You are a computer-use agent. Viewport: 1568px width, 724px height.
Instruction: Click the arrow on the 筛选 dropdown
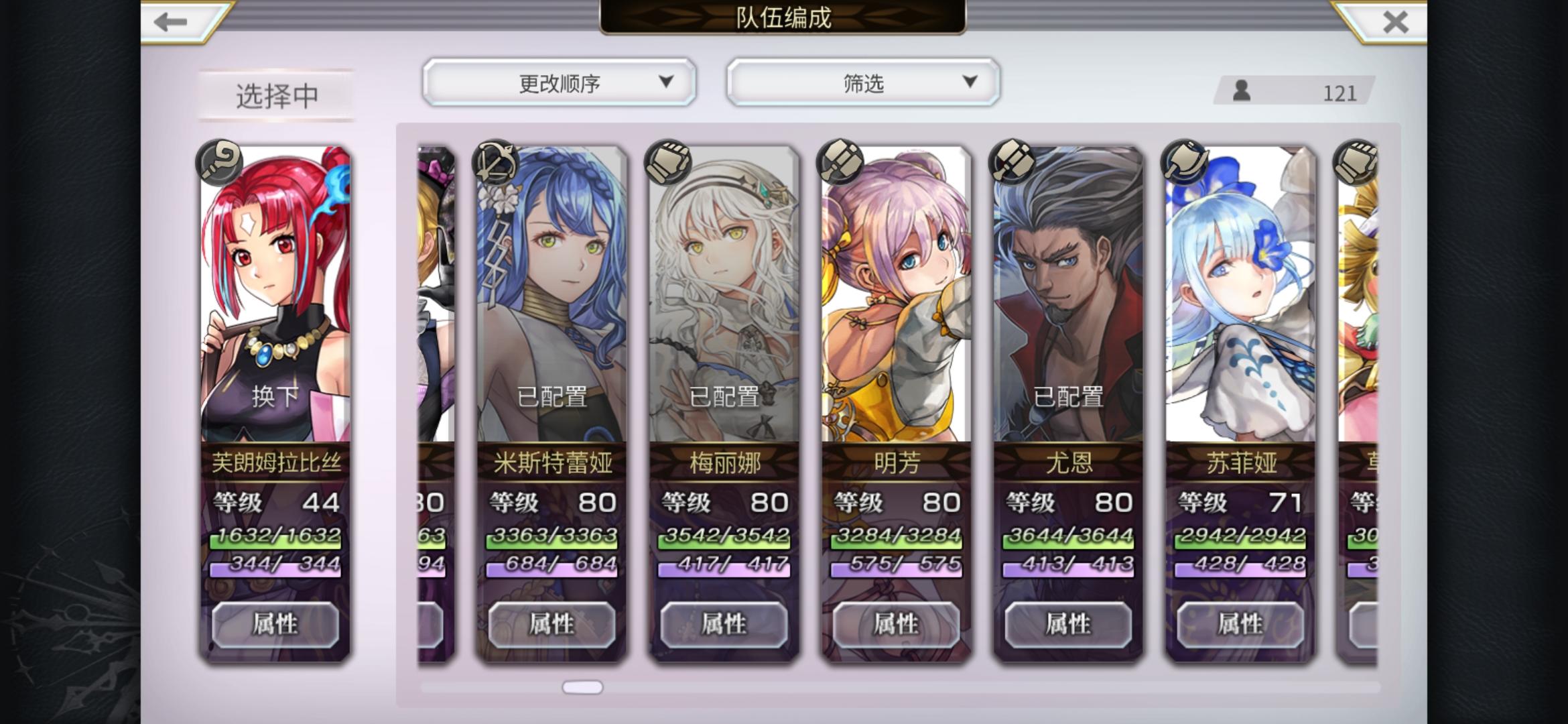pos(970,82)
